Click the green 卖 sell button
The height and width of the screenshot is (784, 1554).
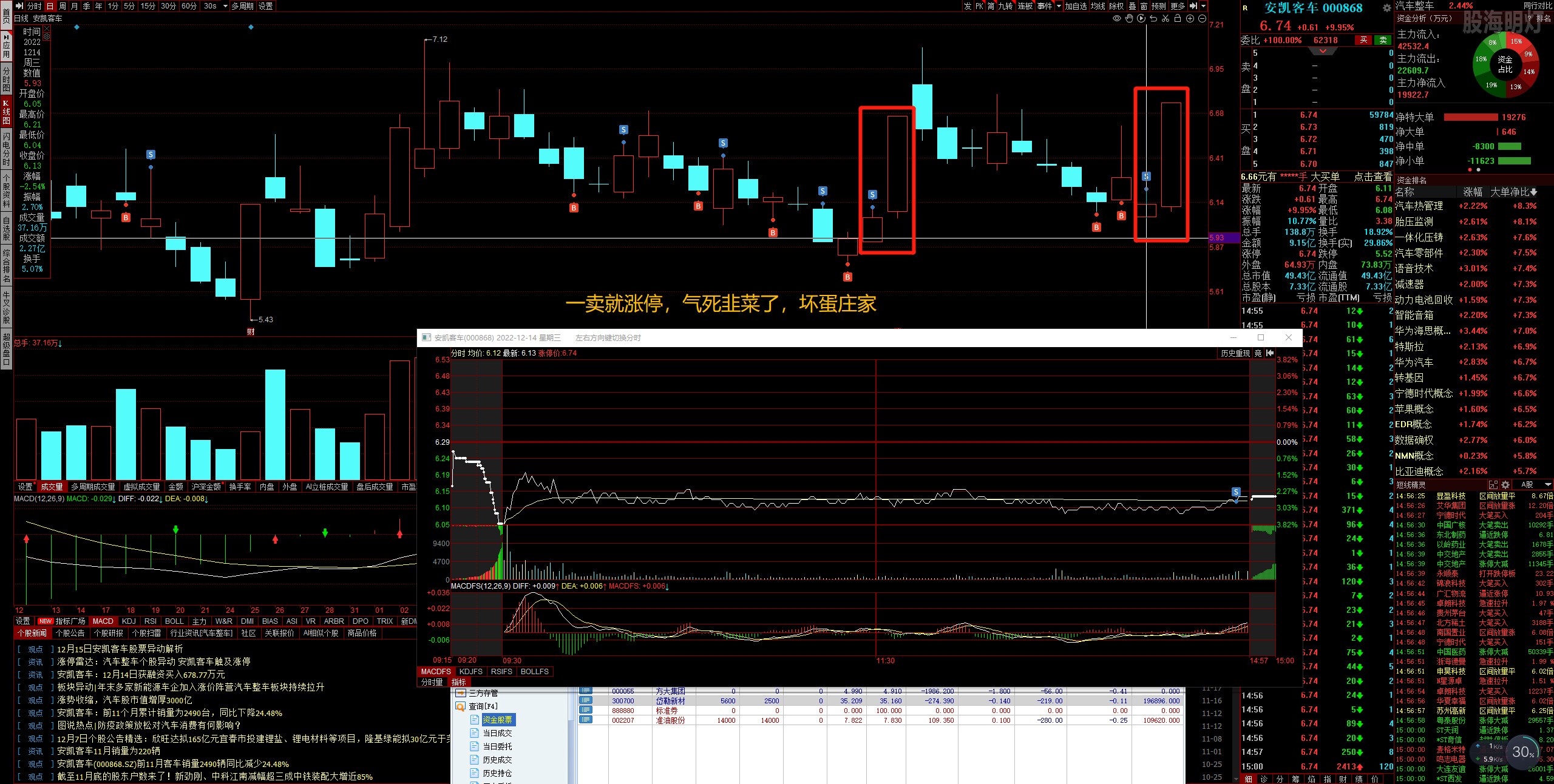pyautogui.click(x=1383, y=40)
